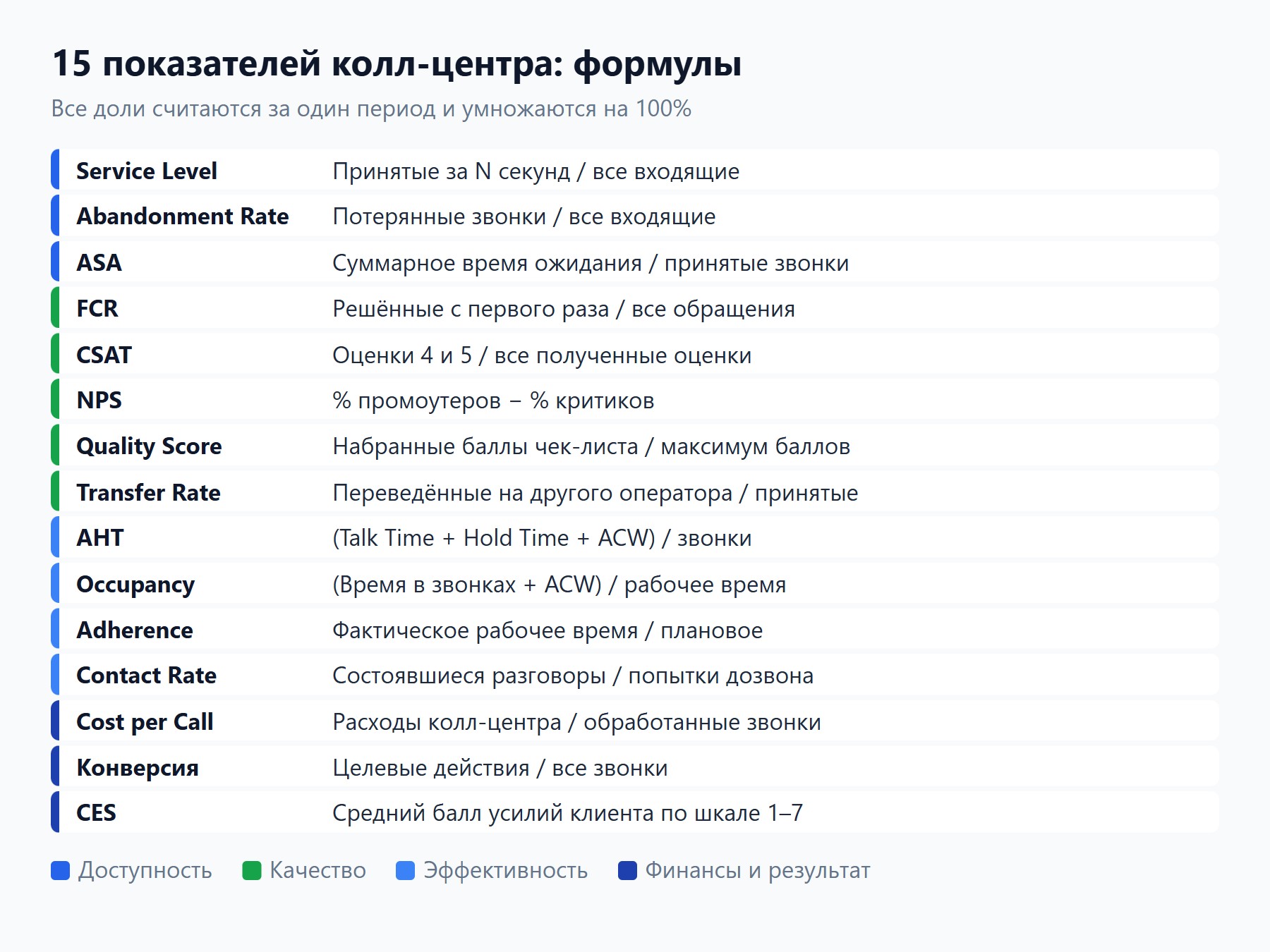Select the Abandonment Rate row label
This screenshot has width=1270, height=952.
click(x=183, y=216)
